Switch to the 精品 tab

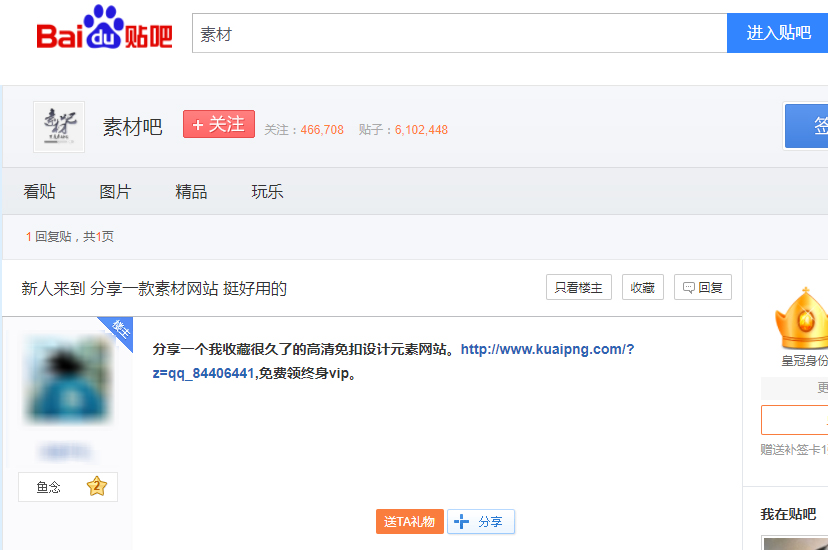pyautogui.click(x=191, y=192)
